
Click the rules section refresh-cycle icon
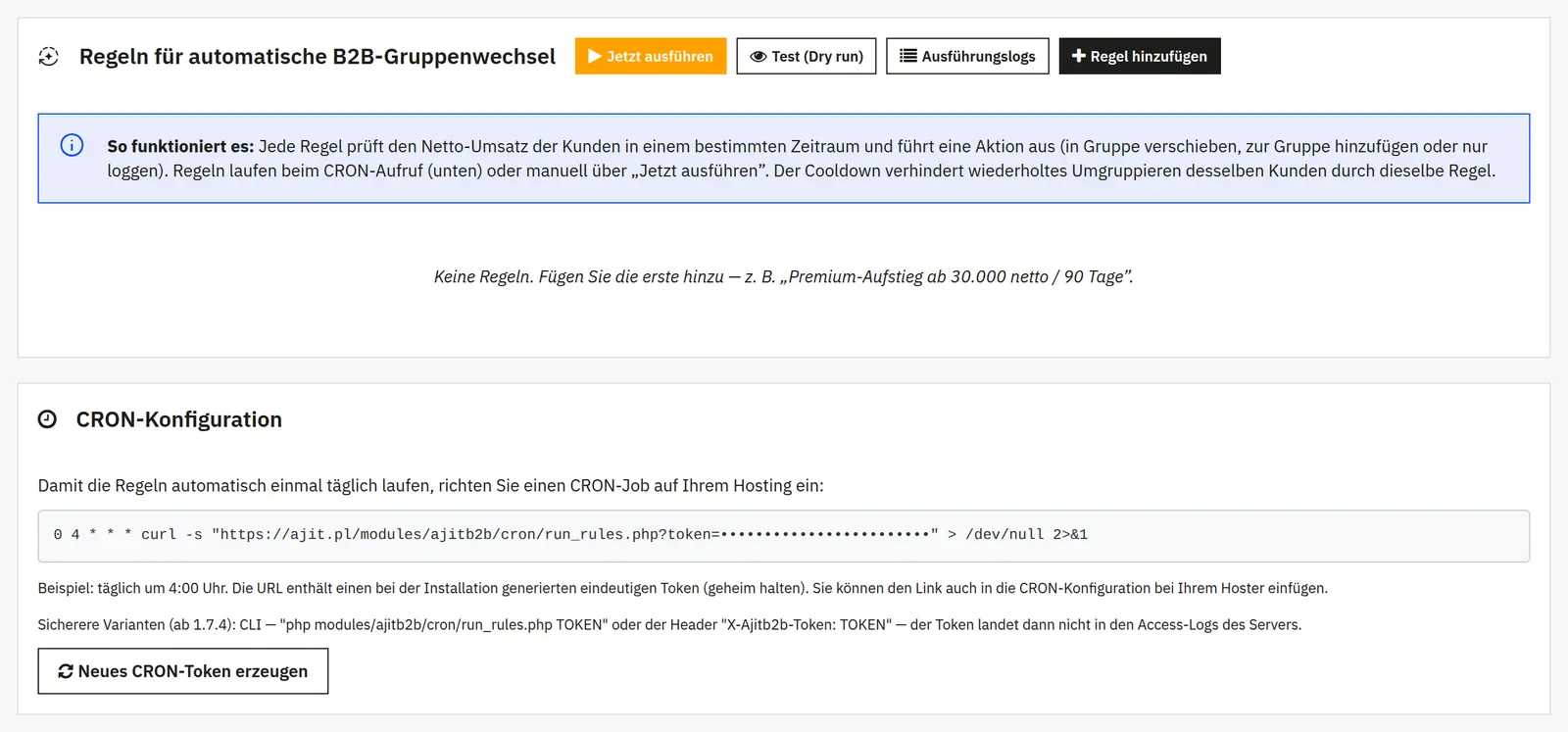[x=48, y=57]
